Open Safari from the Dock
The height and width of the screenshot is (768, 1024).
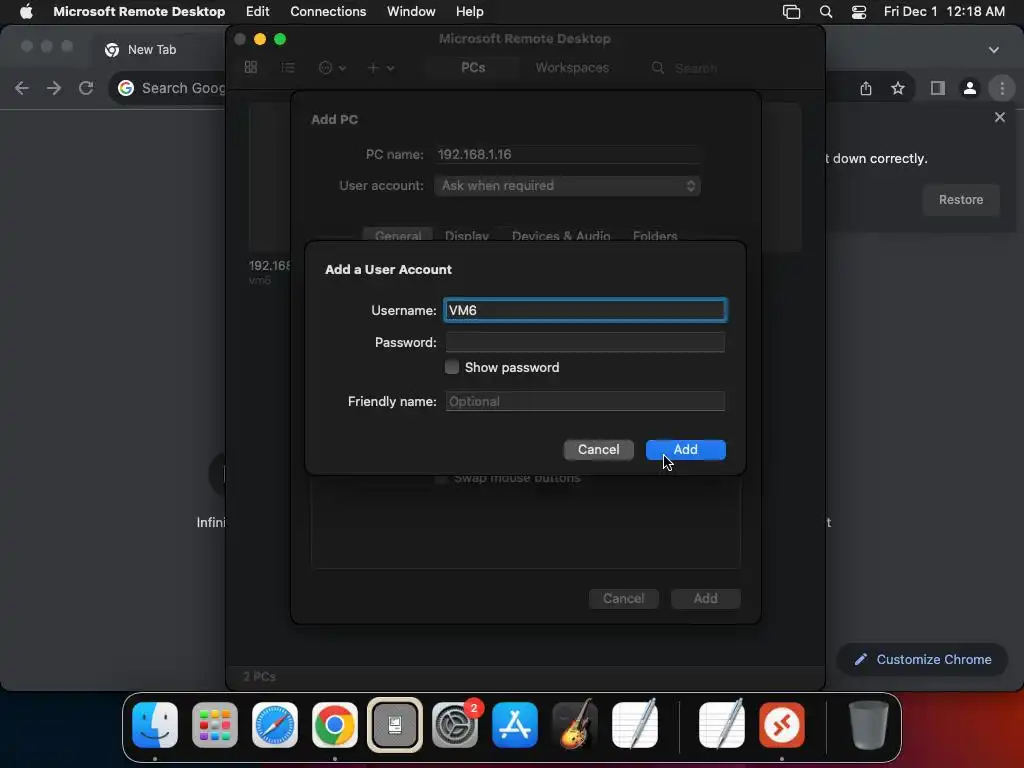click(275, 725)
